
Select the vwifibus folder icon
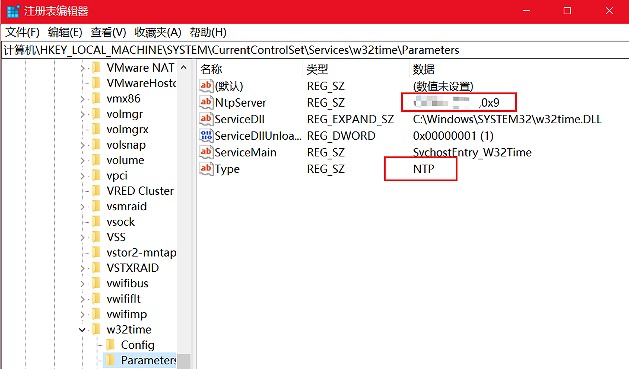tap(96, 283)
